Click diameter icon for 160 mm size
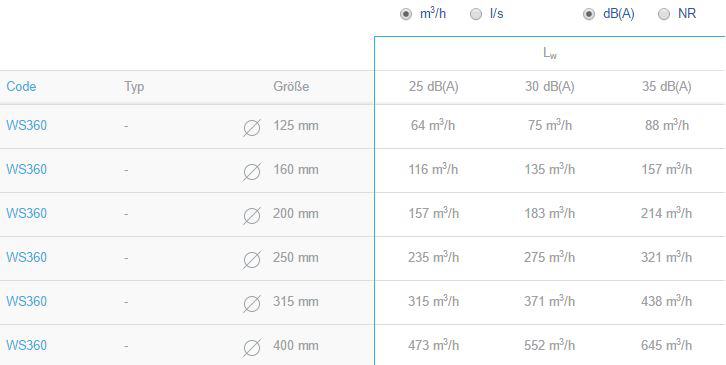The width and height of the screenshot is (726, 365). pos(252,171)
